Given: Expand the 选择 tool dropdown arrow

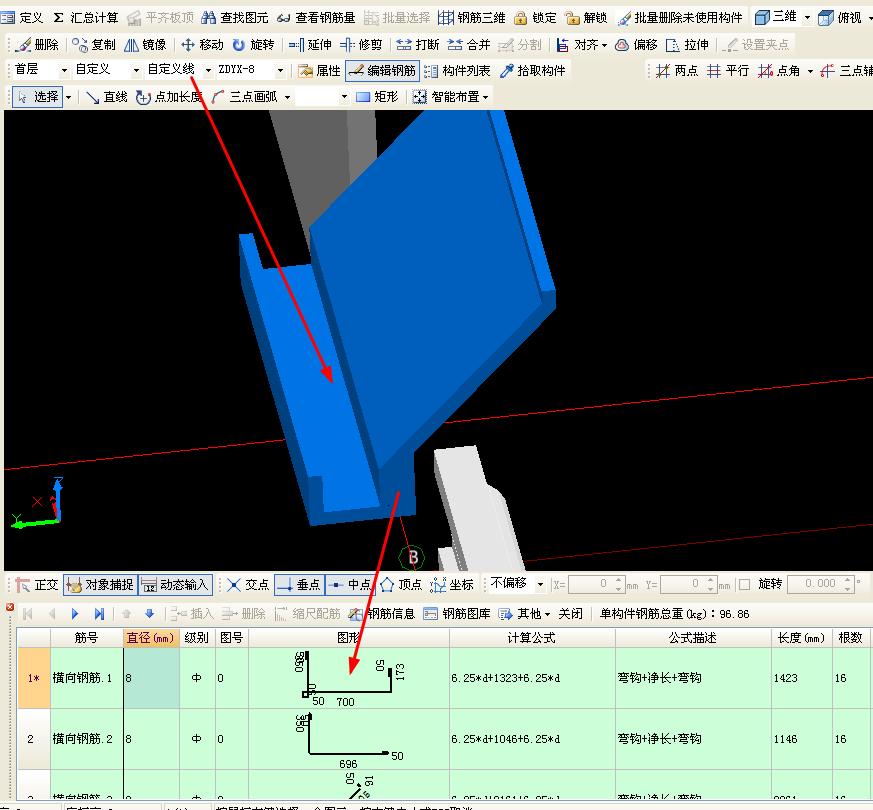Looking at the screenshot, I should (x=68, y=97).
